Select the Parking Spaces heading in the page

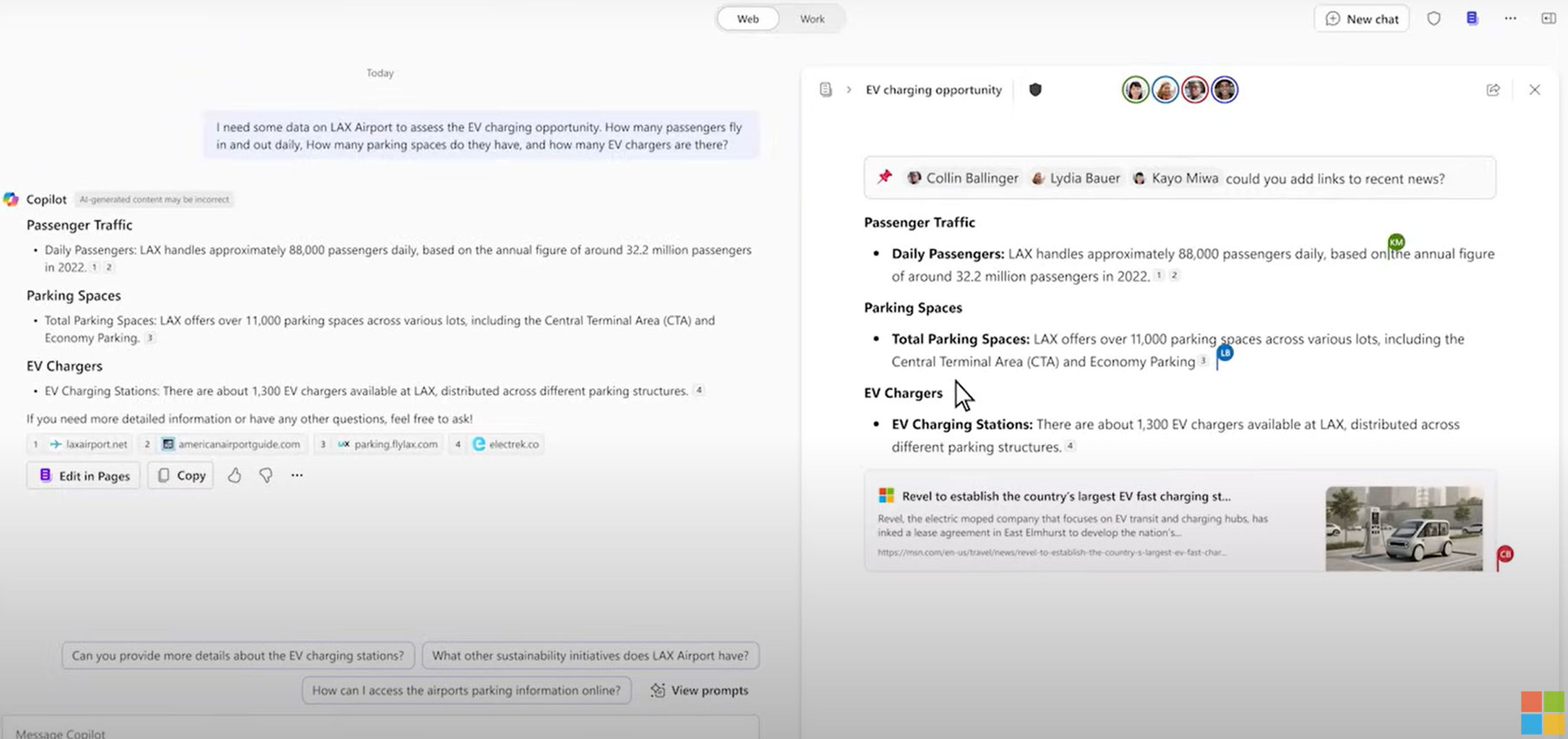click(913, 308)
